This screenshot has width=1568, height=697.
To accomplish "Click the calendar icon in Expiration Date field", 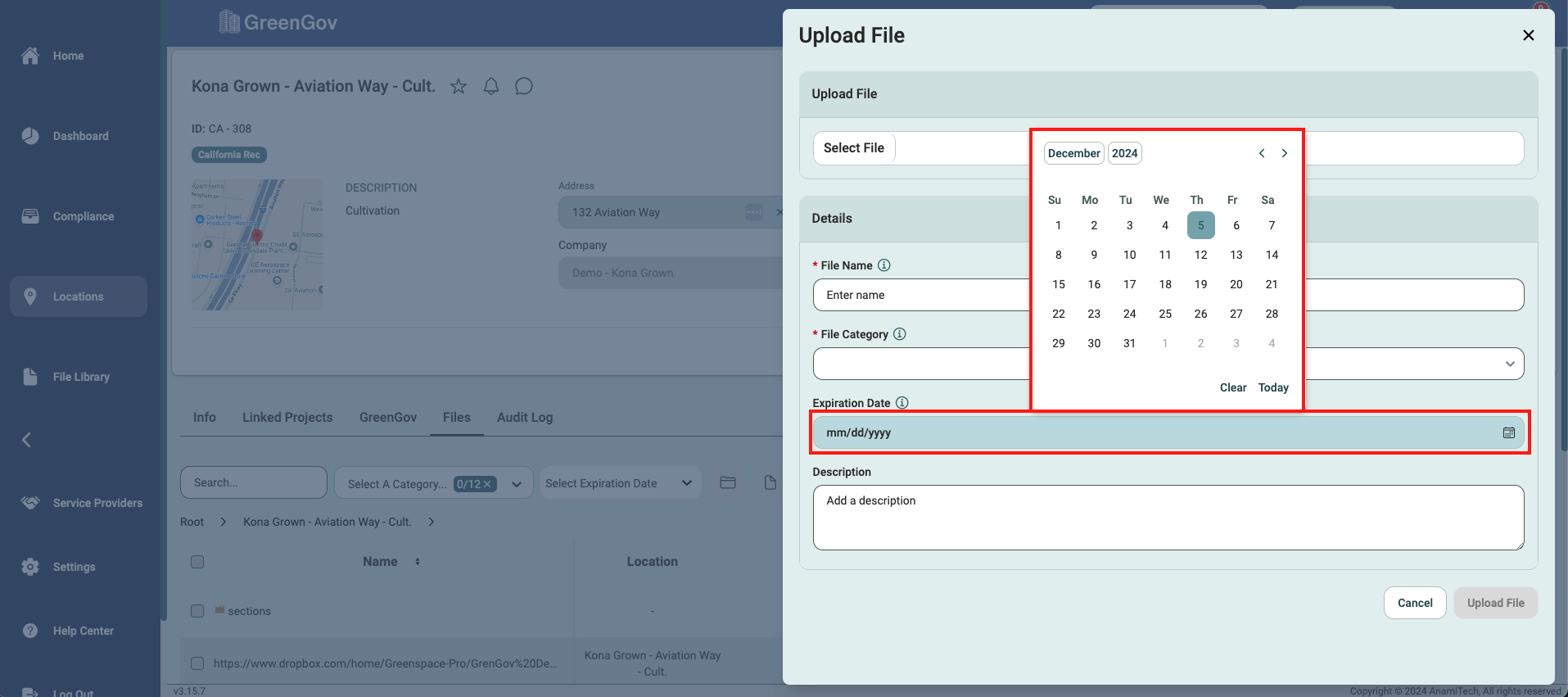I will (x=1508, y=432).
